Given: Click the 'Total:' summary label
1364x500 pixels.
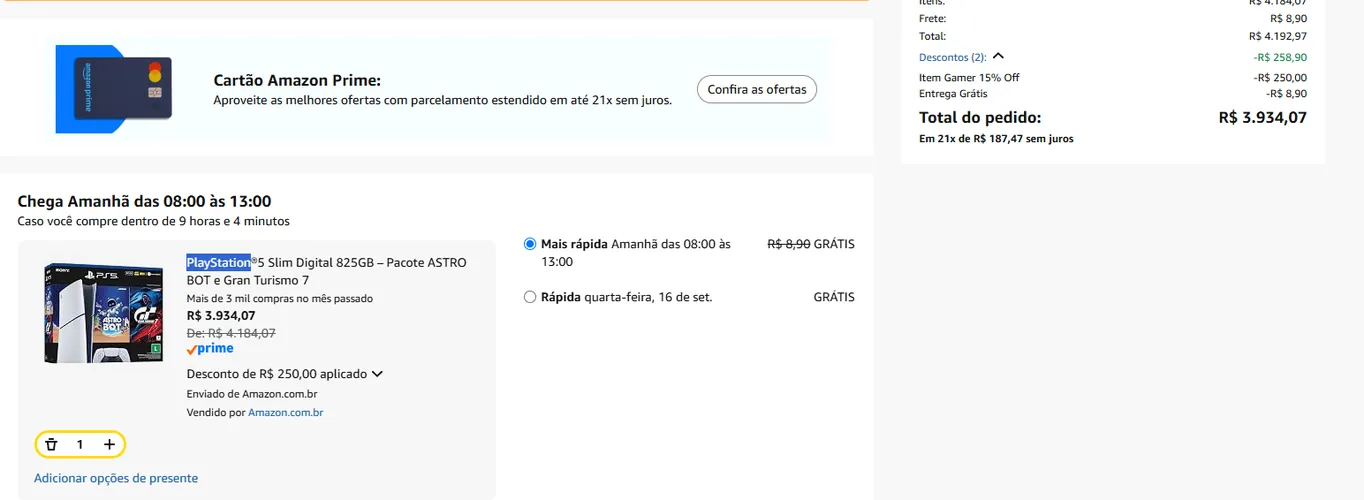Looking at the screenshot, I should click(x=932, y=36).
